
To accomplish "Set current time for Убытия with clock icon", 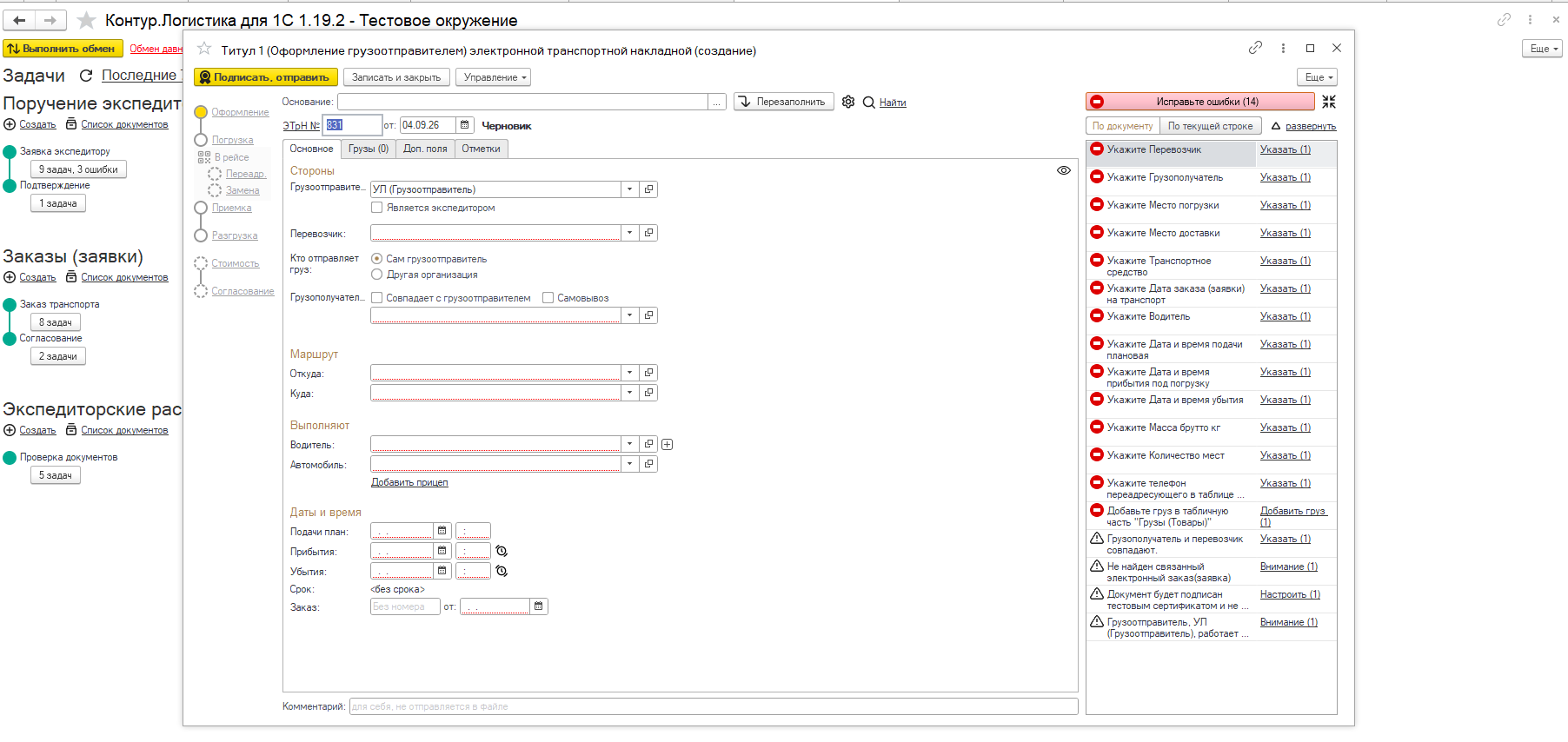I will tap(502, 571).
